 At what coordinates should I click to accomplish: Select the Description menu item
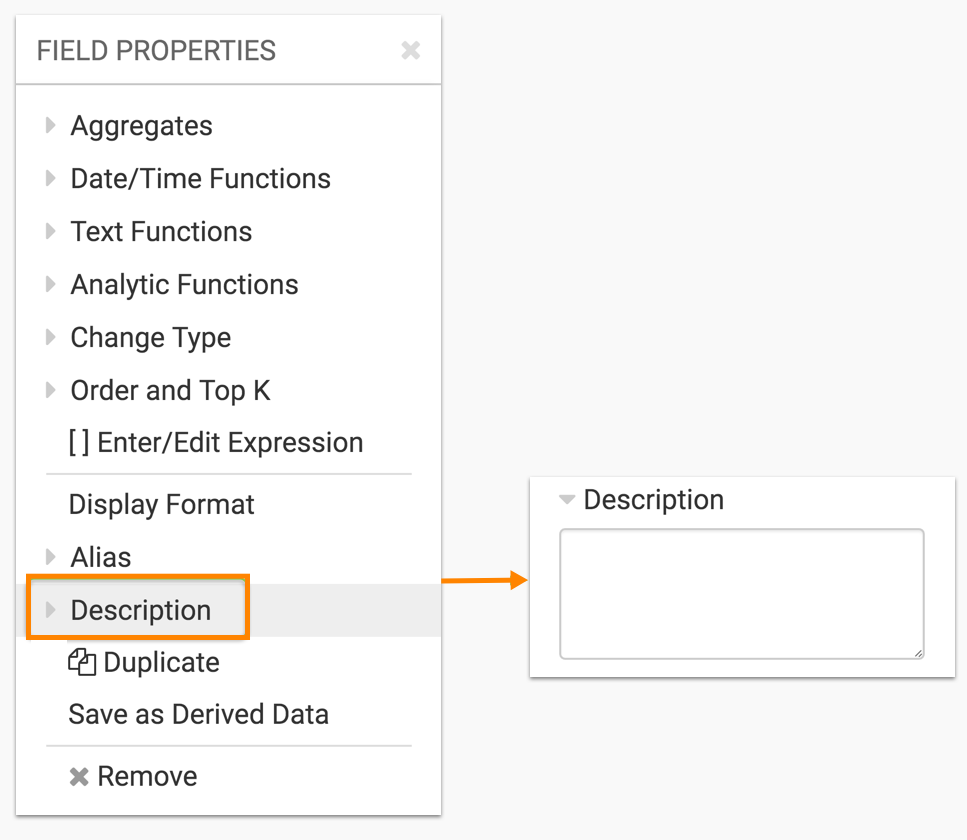pyautogui.click(x=140, y=611)
